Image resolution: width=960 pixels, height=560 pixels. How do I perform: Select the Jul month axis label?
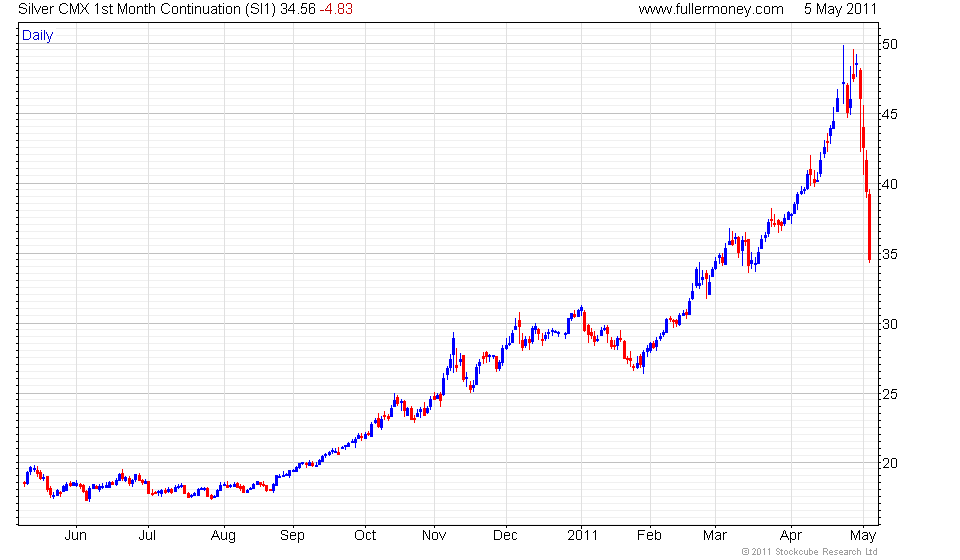point(147,536)
